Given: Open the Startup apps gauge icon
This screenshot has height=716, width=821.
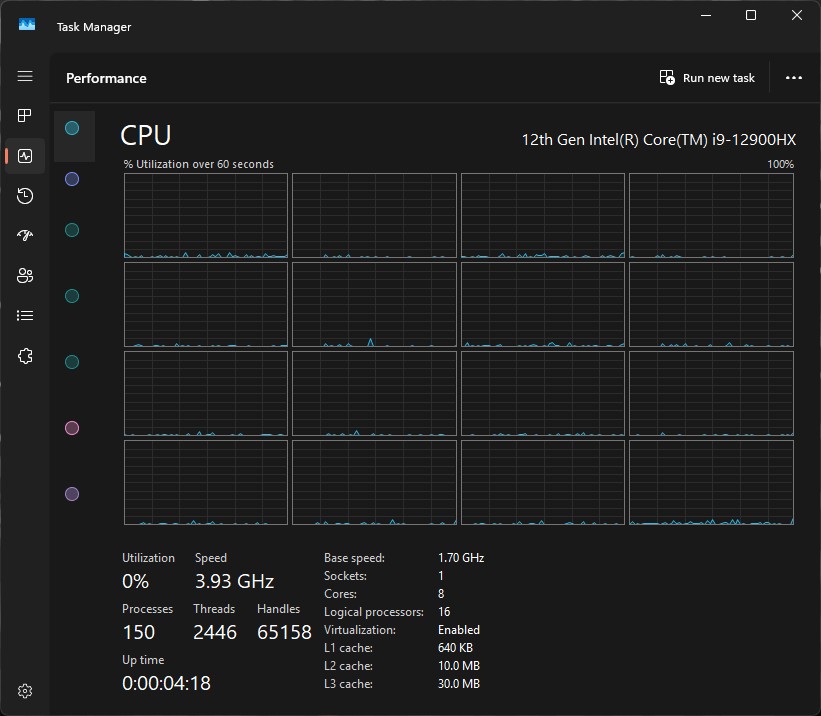Looking at the screenshot, I should pyautogui.click(x=25, y=235).
